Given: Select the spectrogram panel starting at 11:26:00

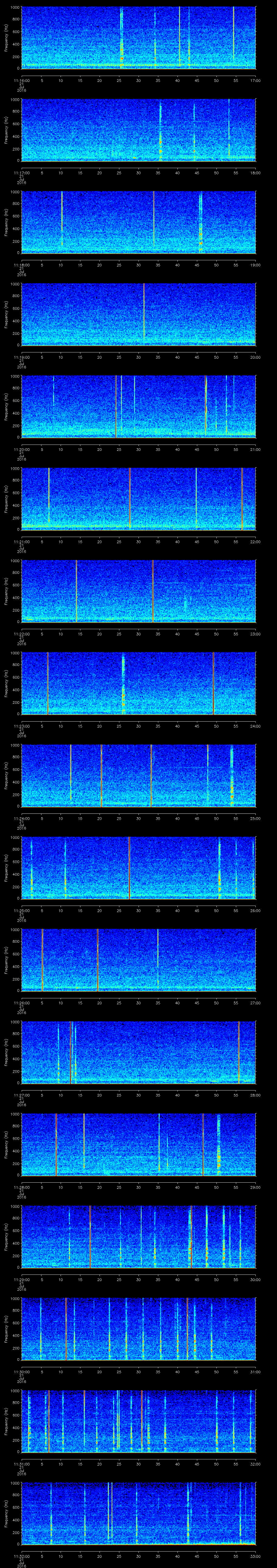Looking at the screenshot, I should 138,960.
